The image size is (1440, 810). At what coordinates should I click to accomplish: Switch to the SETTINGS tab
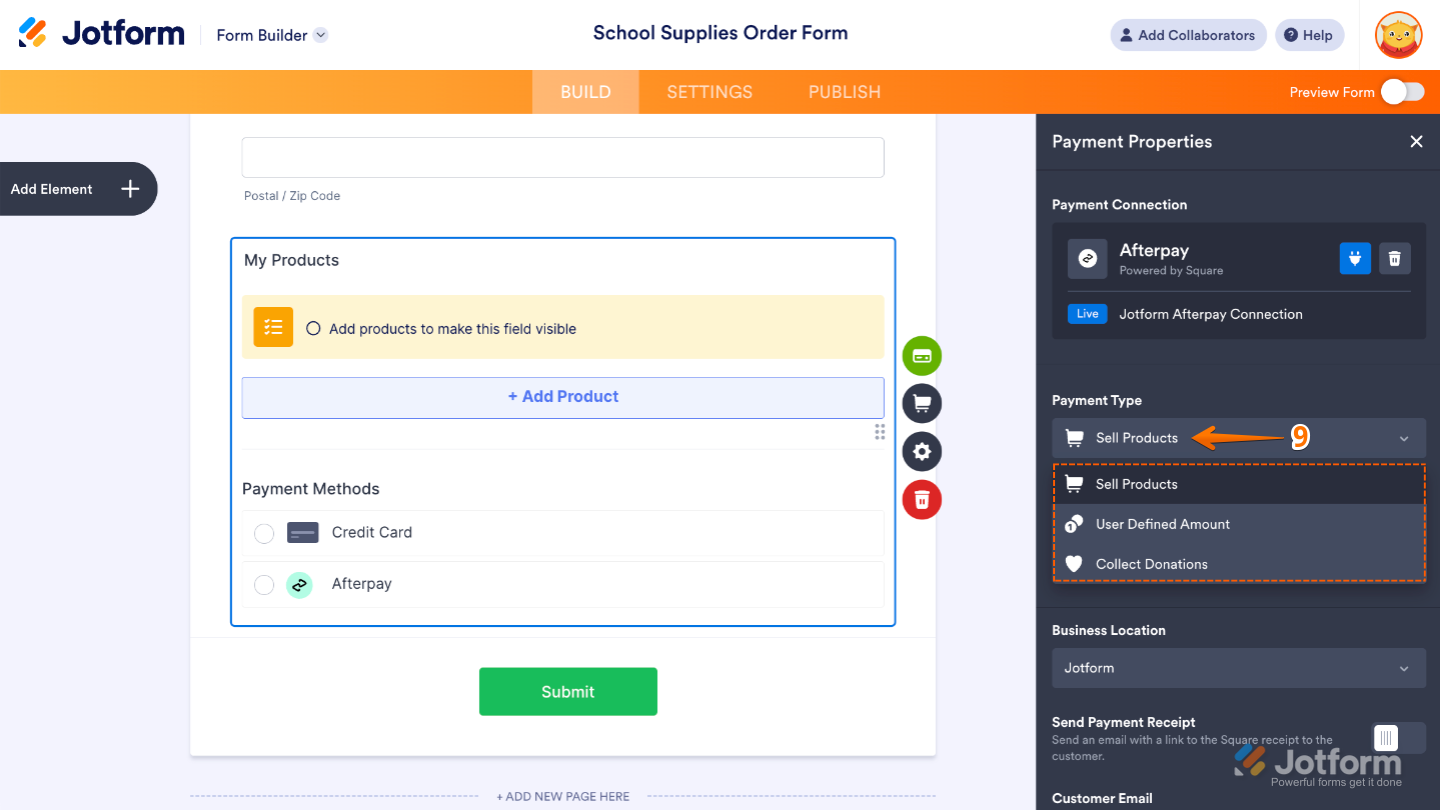[709, 91]
